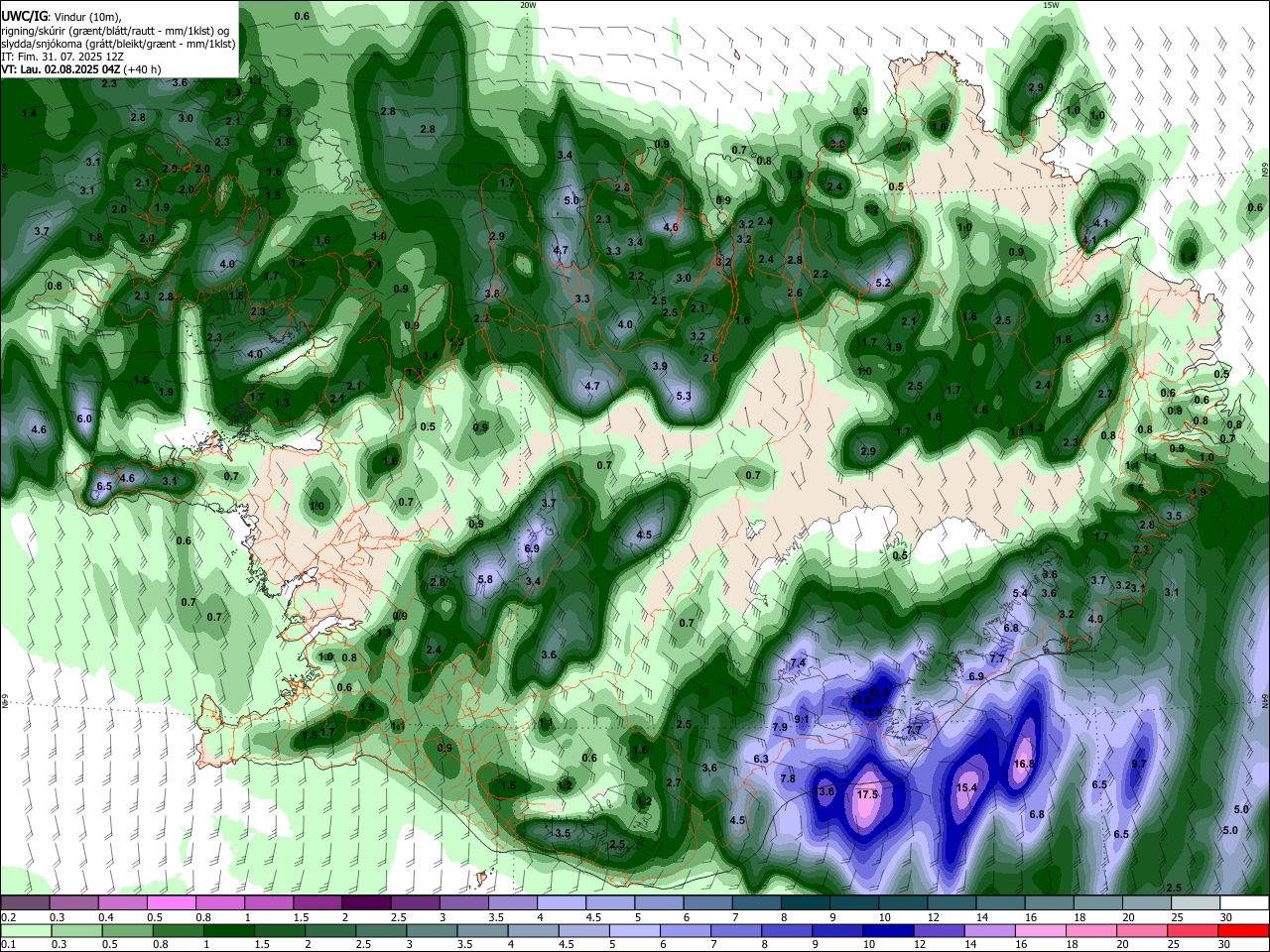Choose snow-scale swatch between 0.2 and 0.3
Image resolution: width=1270 pixels, height=952 pixels.
point(26,903)
